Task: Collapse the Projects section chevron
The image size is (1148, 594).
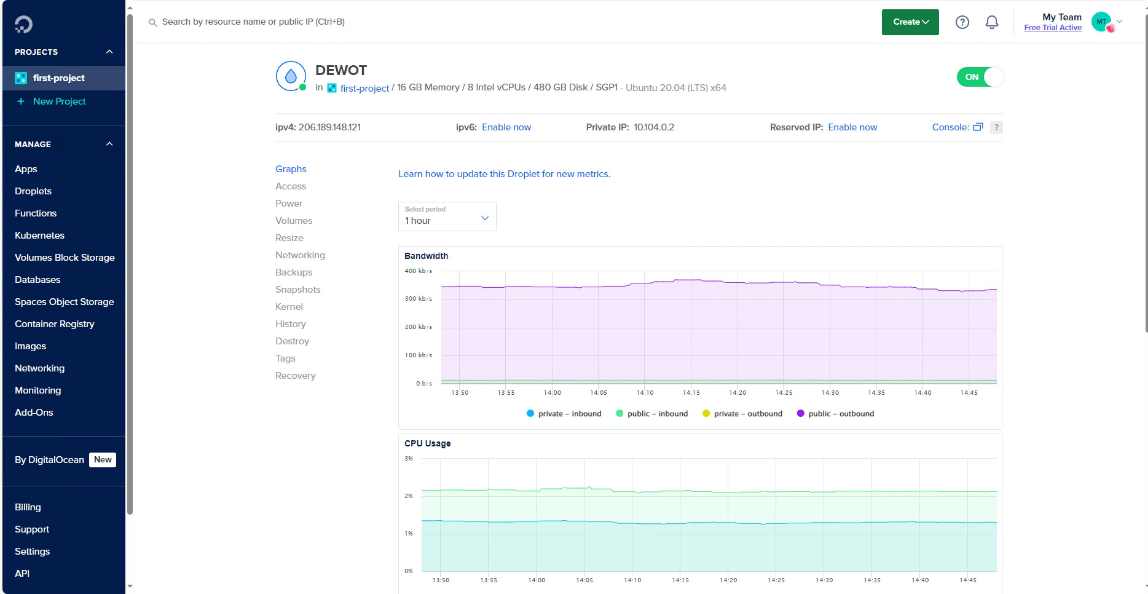Action: point(109,52)
